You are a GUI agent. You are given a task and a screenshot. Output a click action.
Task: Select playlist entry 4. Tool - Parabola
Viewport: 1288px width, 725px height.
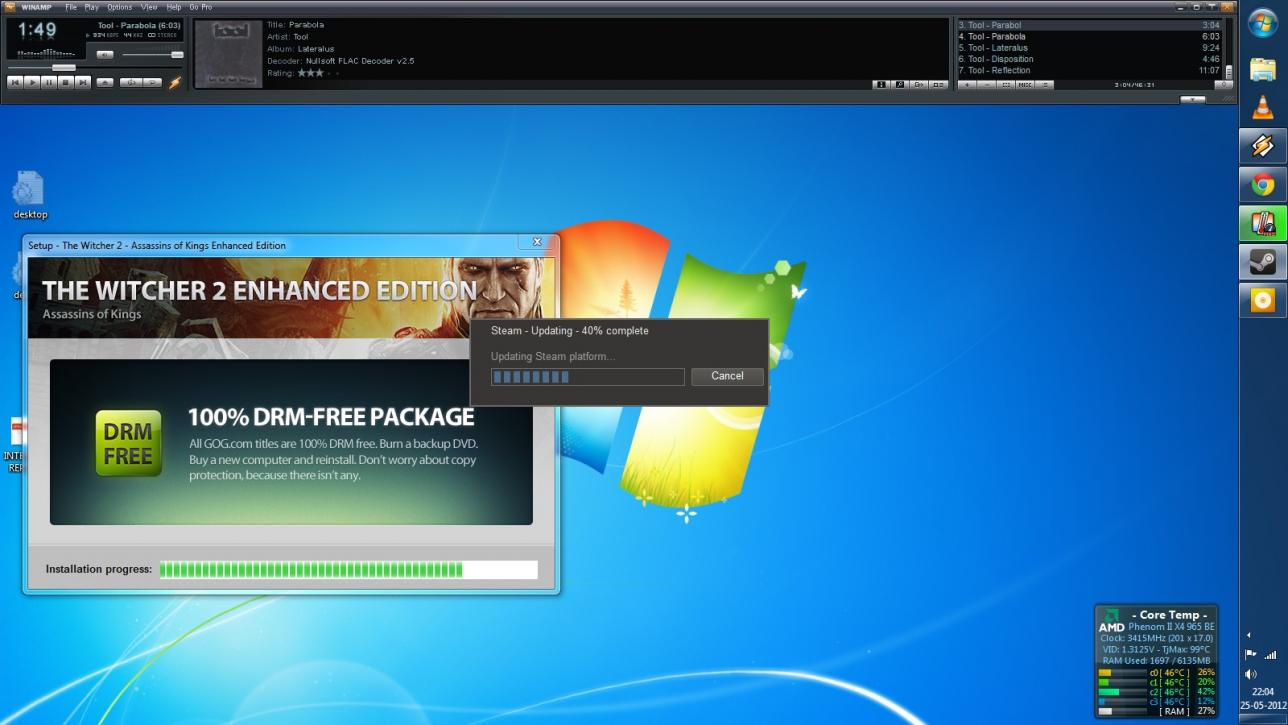tap(1089, 36)
